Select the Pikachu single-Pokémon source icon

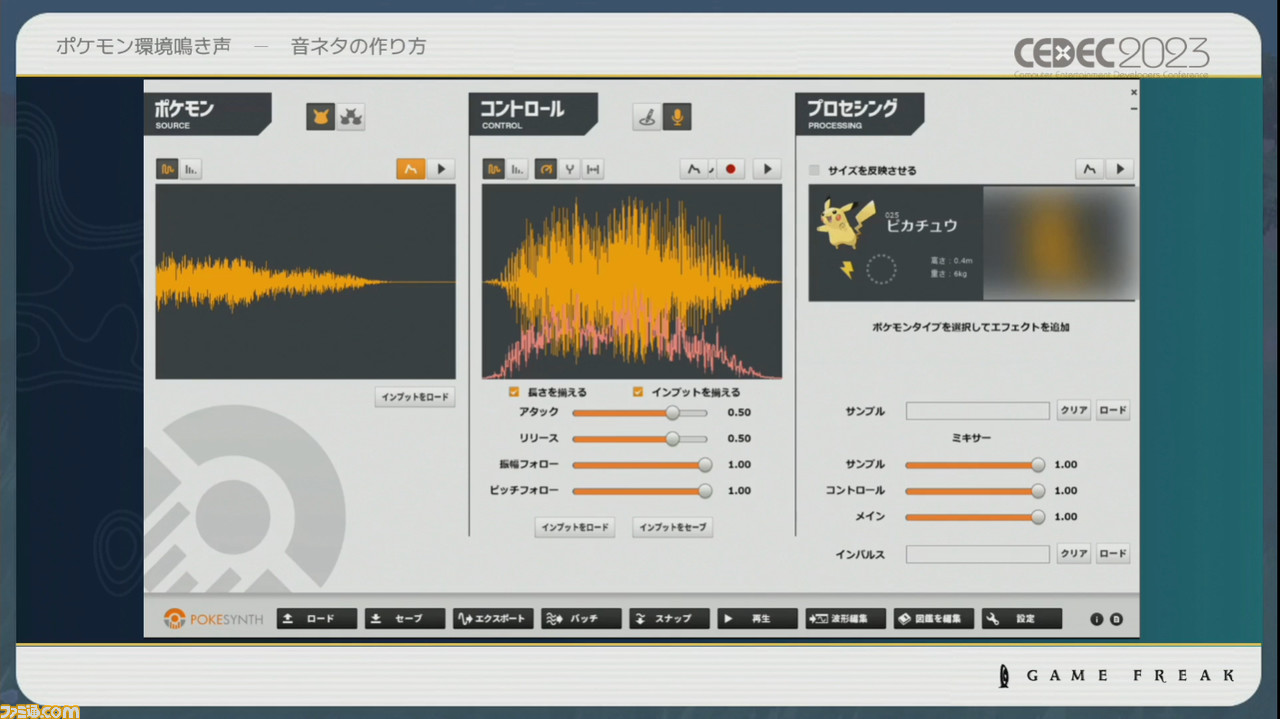[x=322, y=114]
